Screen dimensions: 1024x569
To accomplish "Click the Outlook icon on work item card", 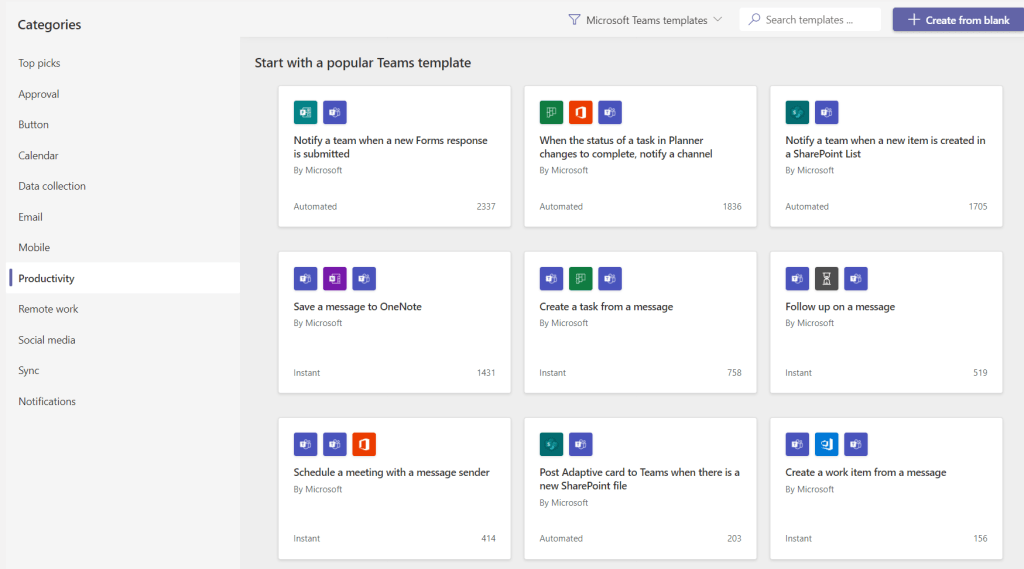I will click(x=827, y=445).
